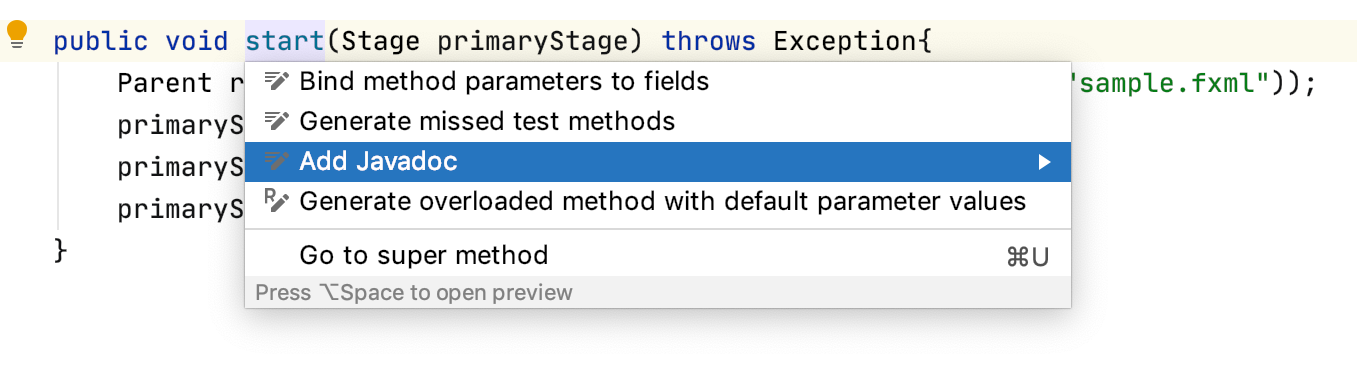Expand the Add Javadoc submenu arrow

[x=1044, y=162]
